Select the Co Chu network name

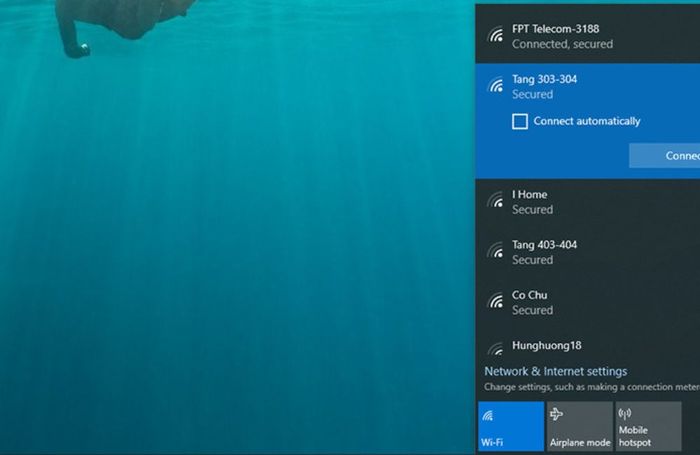(x=529, y=295)
